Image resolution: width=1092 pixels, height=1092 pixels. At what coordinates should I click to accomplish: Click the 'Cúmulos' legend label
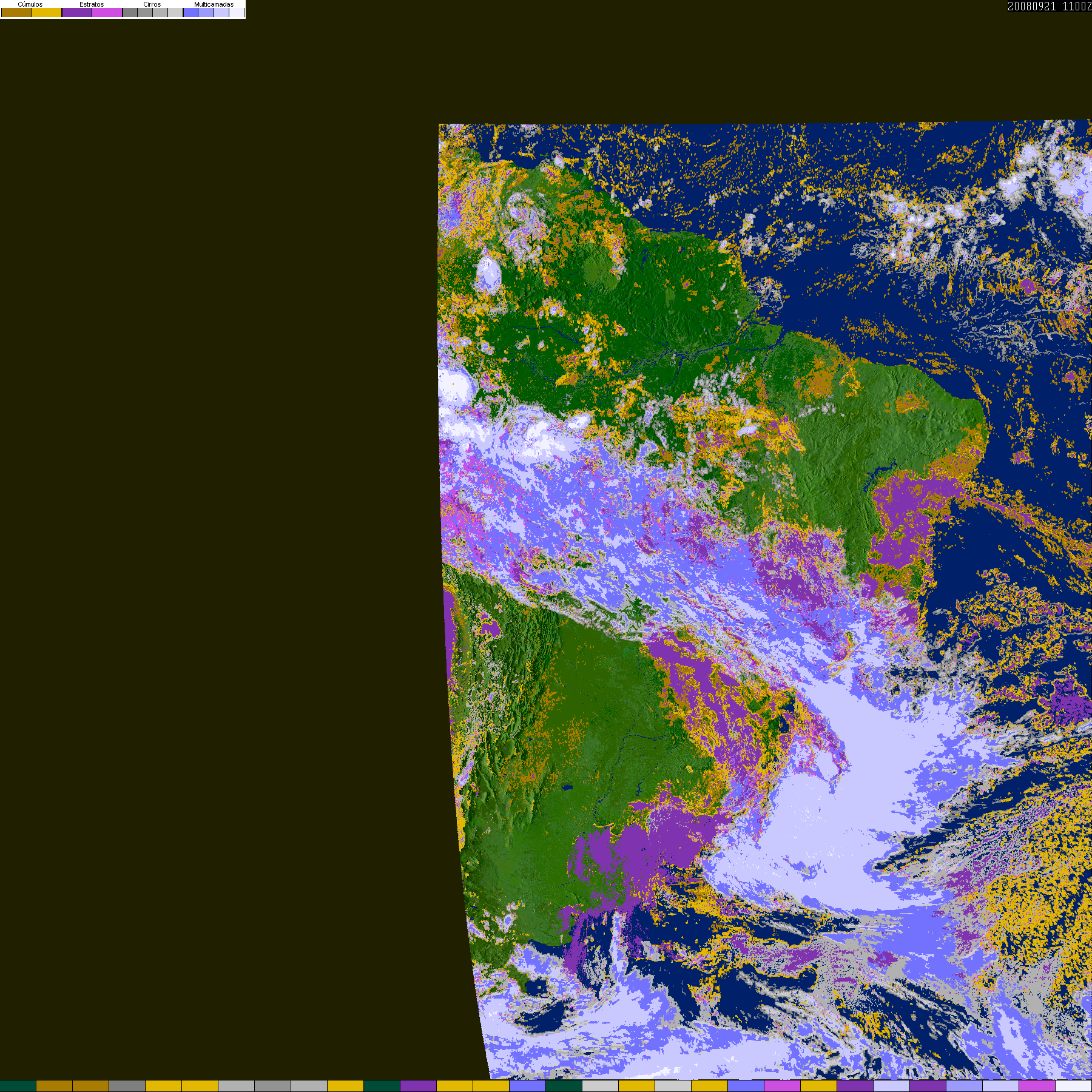click(x=30, y=4)
